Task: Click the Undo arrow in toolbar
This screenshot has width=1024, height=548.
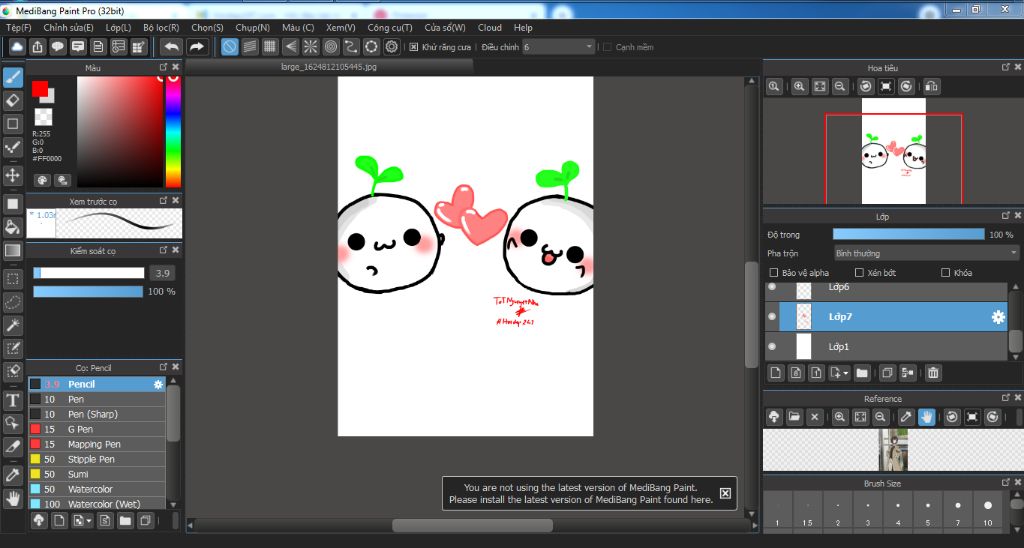Action: (171, 46)
